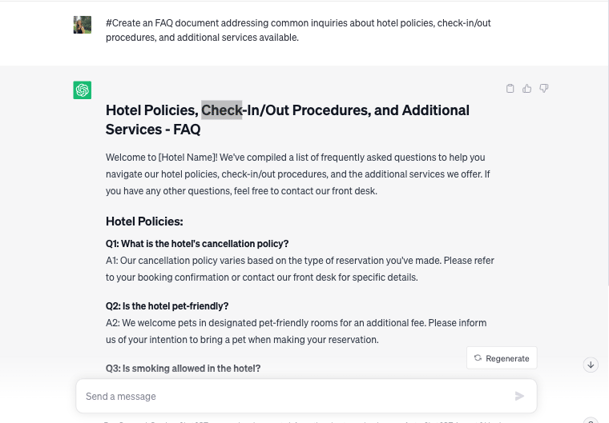Viewport: 609px width, 423px height.
Task: Click the user profile avatar picture
Action: pyautogui.click(x=82, y=25)
